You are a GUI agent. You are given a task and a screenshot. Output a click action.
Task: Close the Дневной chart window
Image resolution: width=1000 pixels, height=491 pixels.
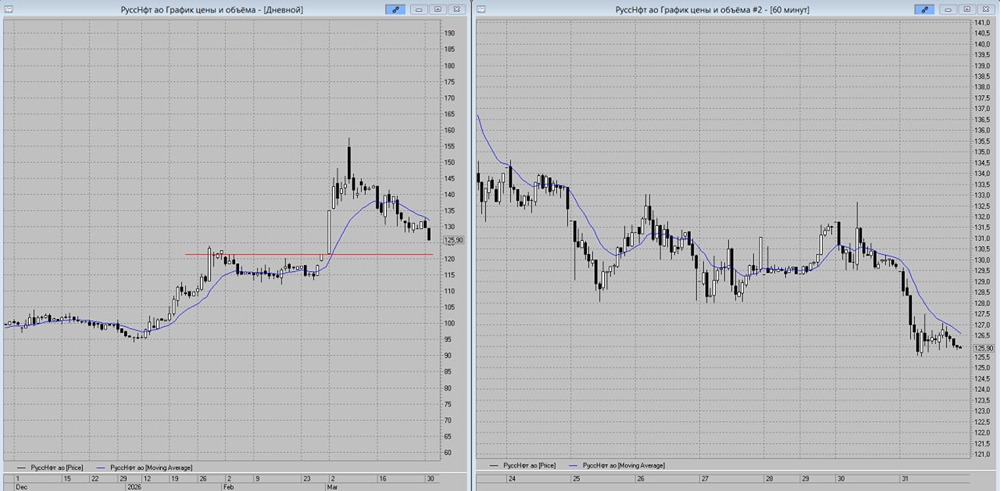pos(457,10)
